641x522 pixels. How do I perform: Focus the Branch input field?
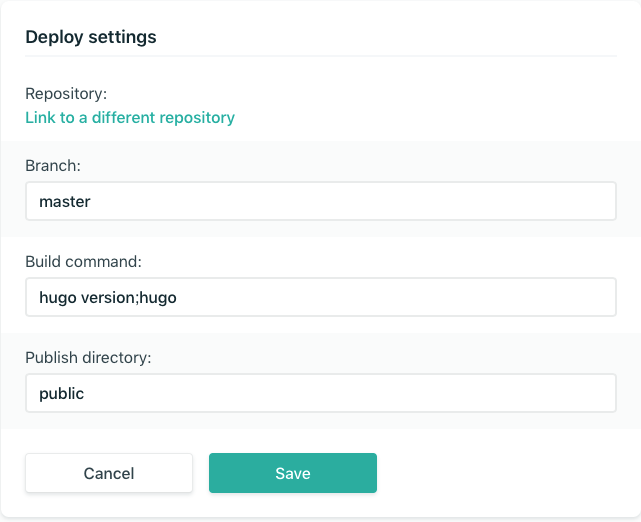(320, 201)
